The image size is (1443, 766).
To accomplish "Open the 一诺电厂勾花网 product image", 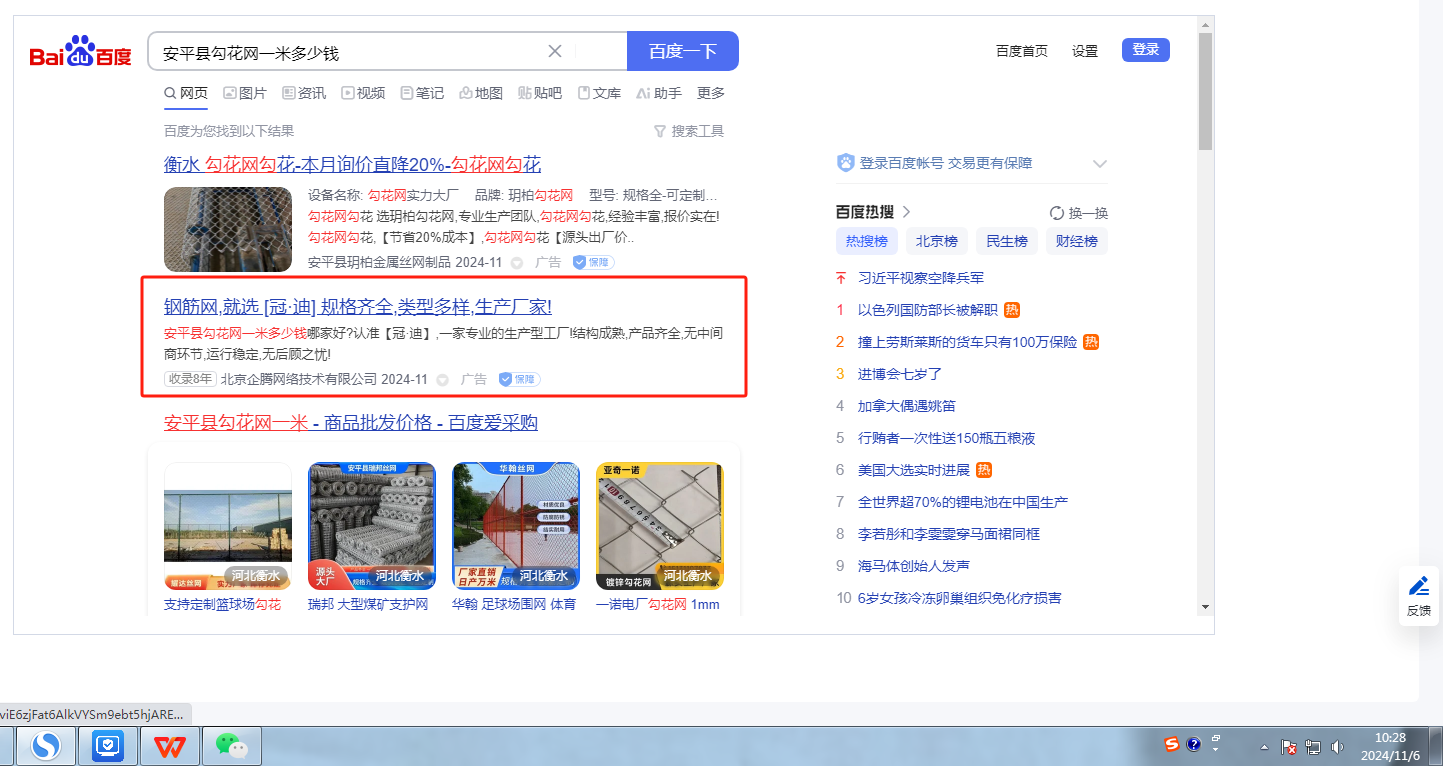I will click(660, 526).
